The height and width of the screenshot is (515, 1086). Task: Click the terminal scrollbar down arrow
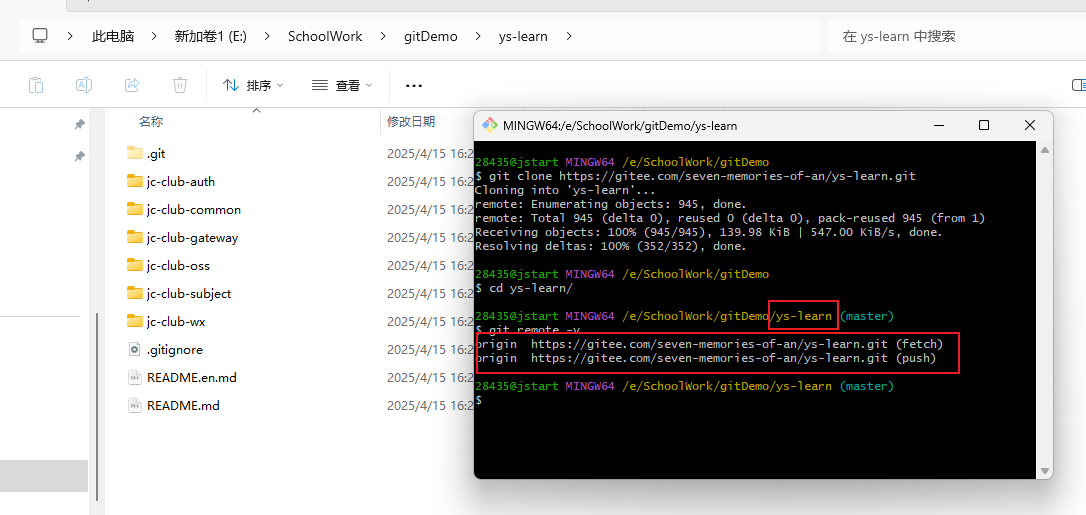(x=1044, y=470)
